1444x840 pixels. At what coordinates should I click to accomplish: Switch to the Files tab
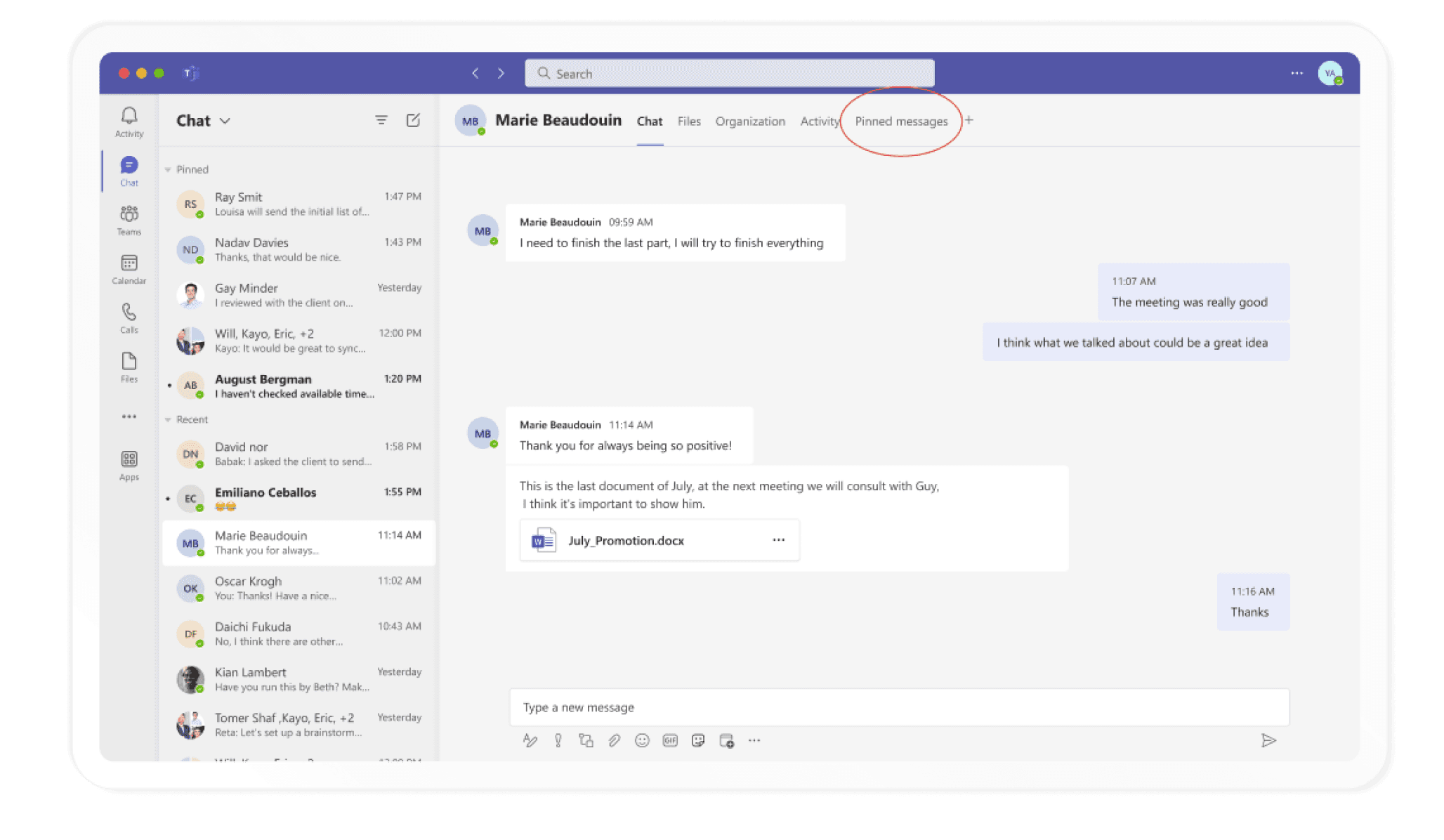pos(689,121)
